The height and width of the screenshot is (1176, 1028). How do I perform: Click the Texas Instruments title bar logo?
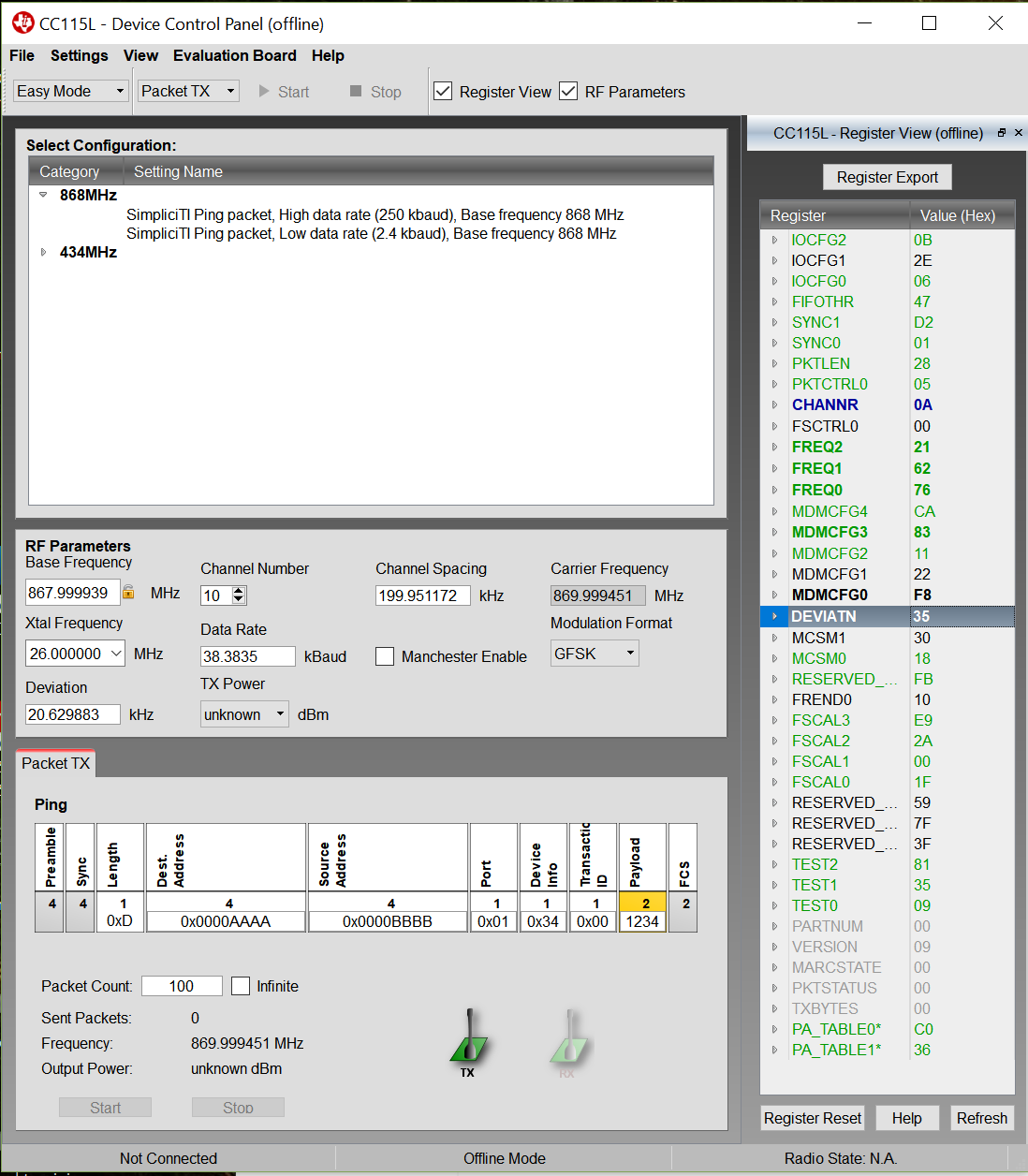tap(22, 22)
